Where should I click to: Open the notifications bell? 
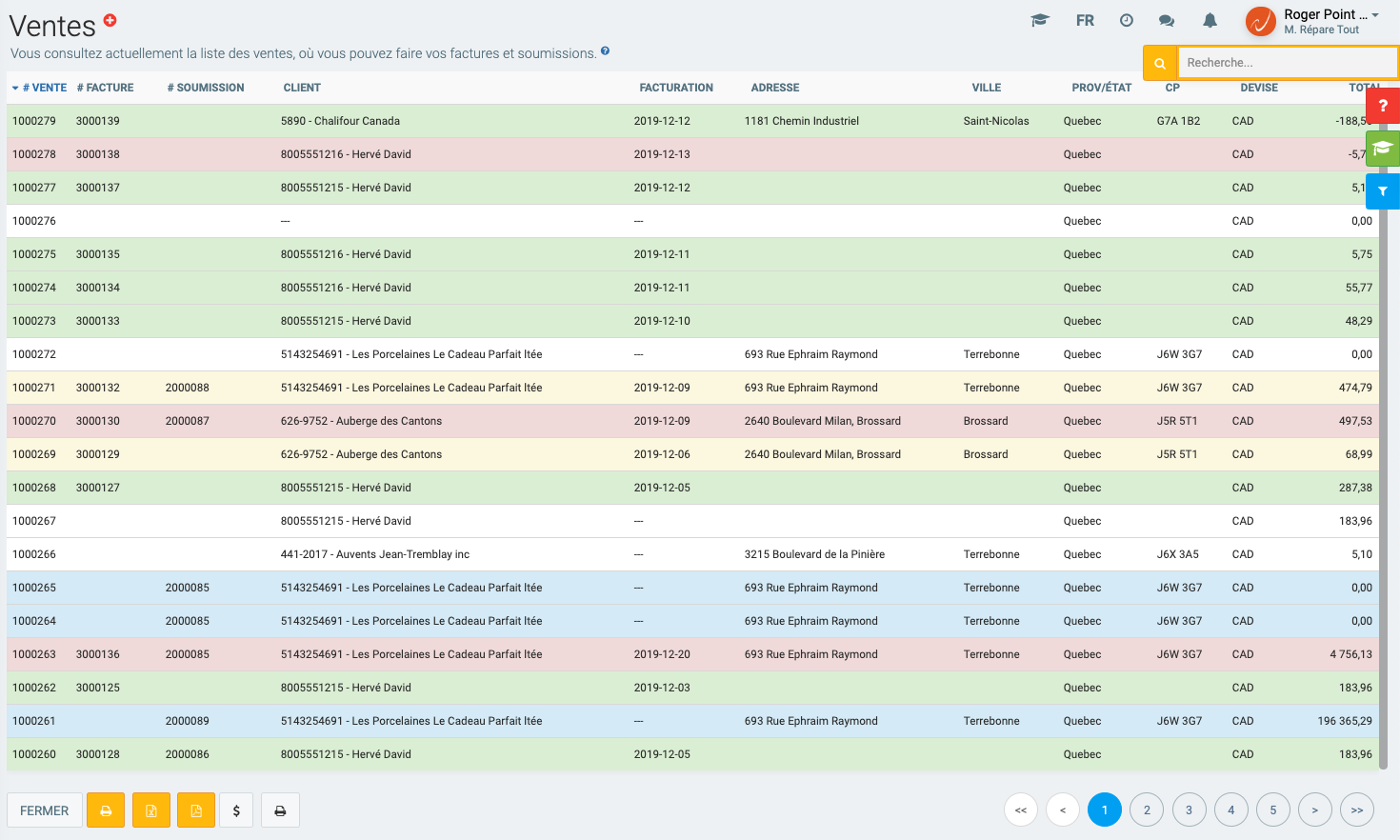pyautogui.click(x=1210, y=20)
